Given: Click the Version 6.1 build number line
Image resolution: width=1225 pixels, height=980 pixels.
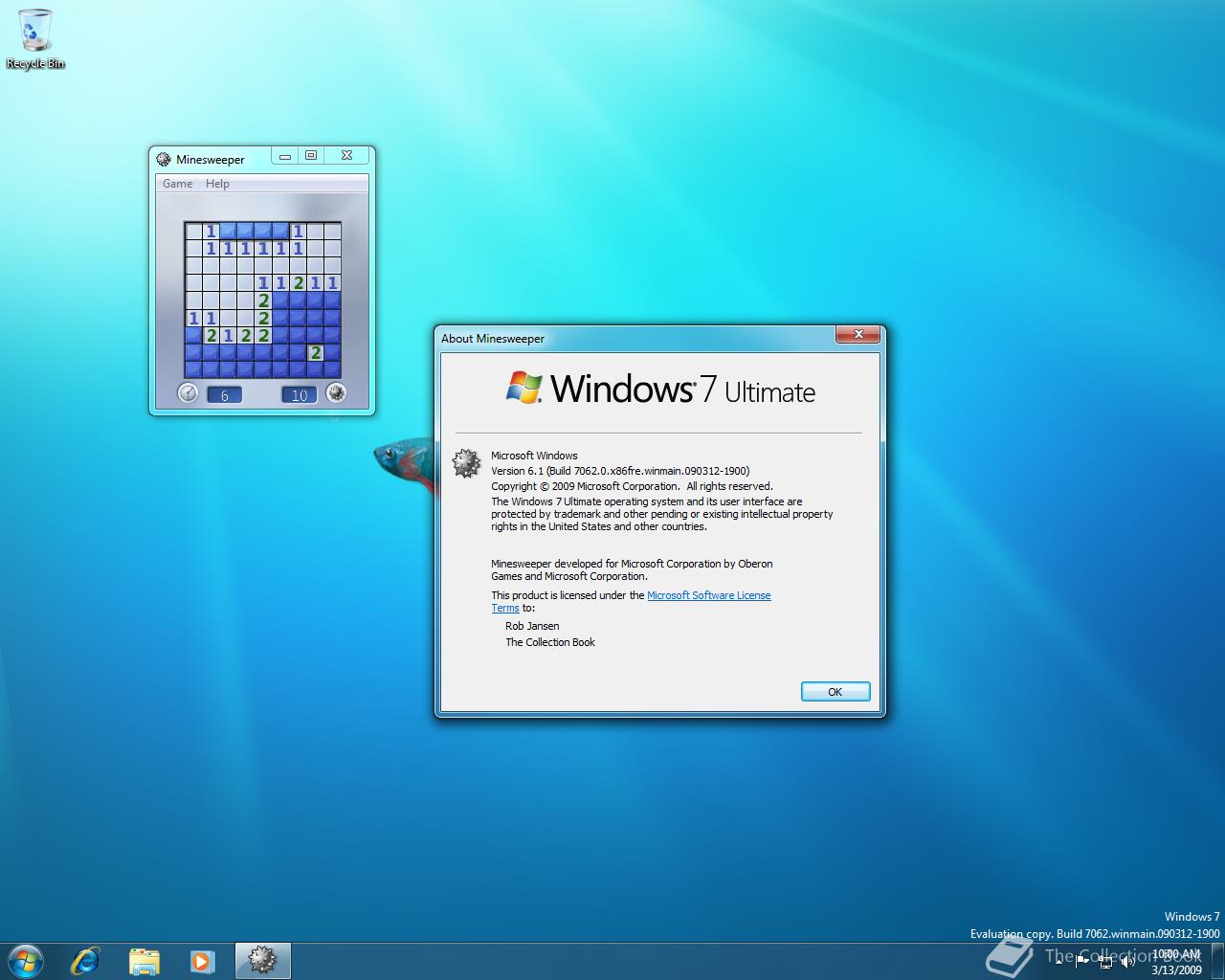Looking at the screenshot, I should [620, 471].
